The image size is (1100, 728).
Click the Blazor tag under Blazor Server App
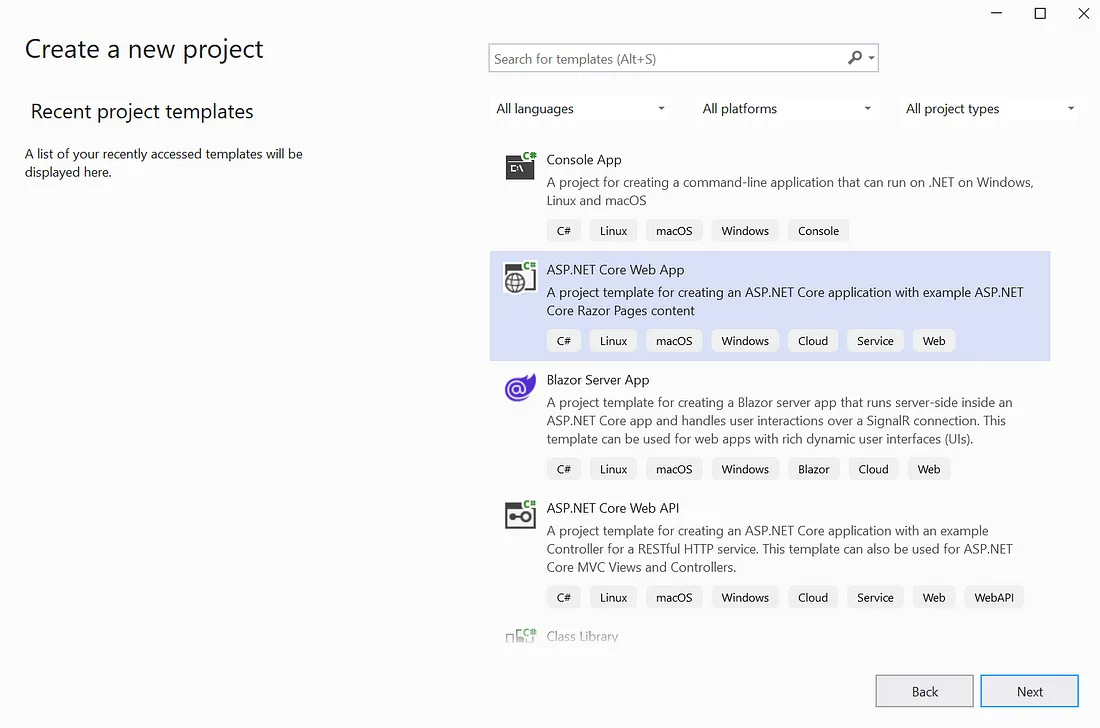point(814,469)
